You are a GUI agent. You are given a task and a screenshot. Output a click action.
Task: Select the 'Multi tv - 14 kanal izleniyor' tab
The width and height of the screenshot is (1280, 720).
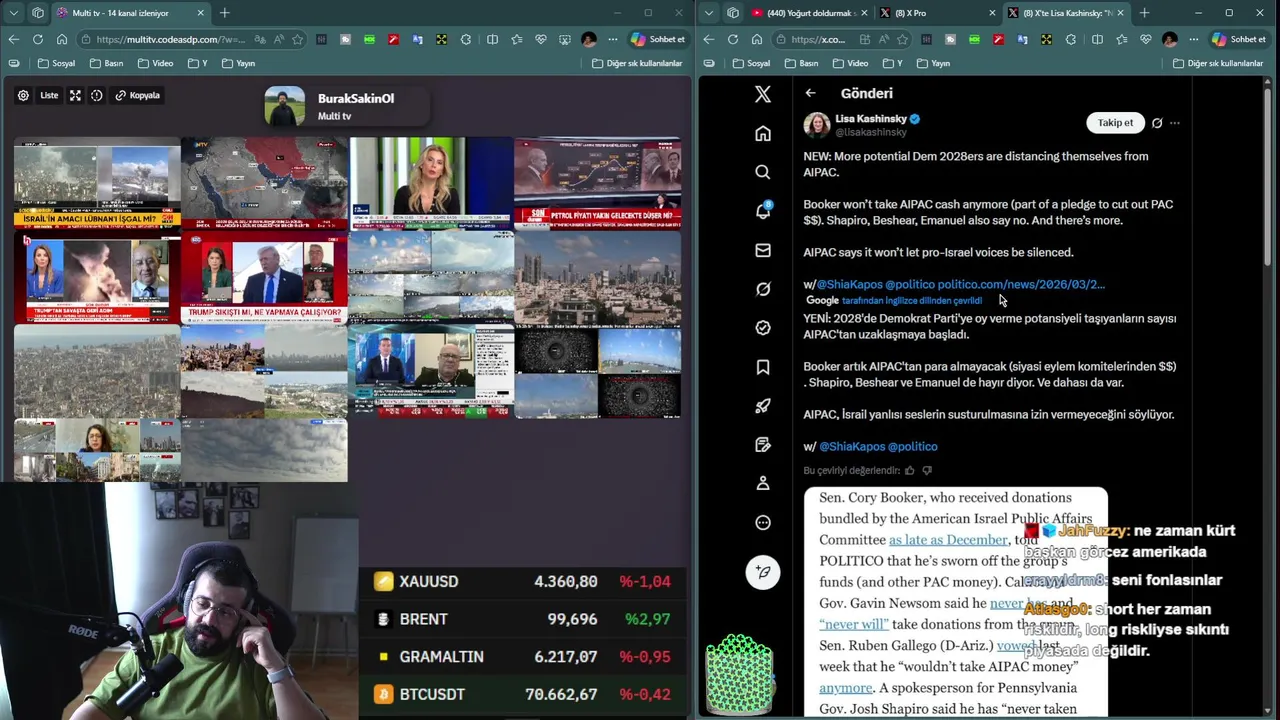coord(130,13)
